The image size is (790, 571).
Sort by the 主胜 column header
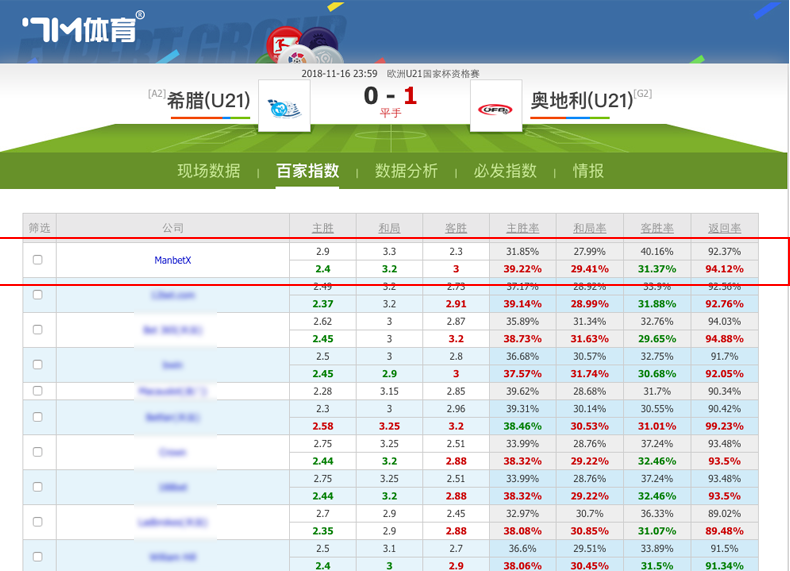pyautogui.click(x=322, y=227)
